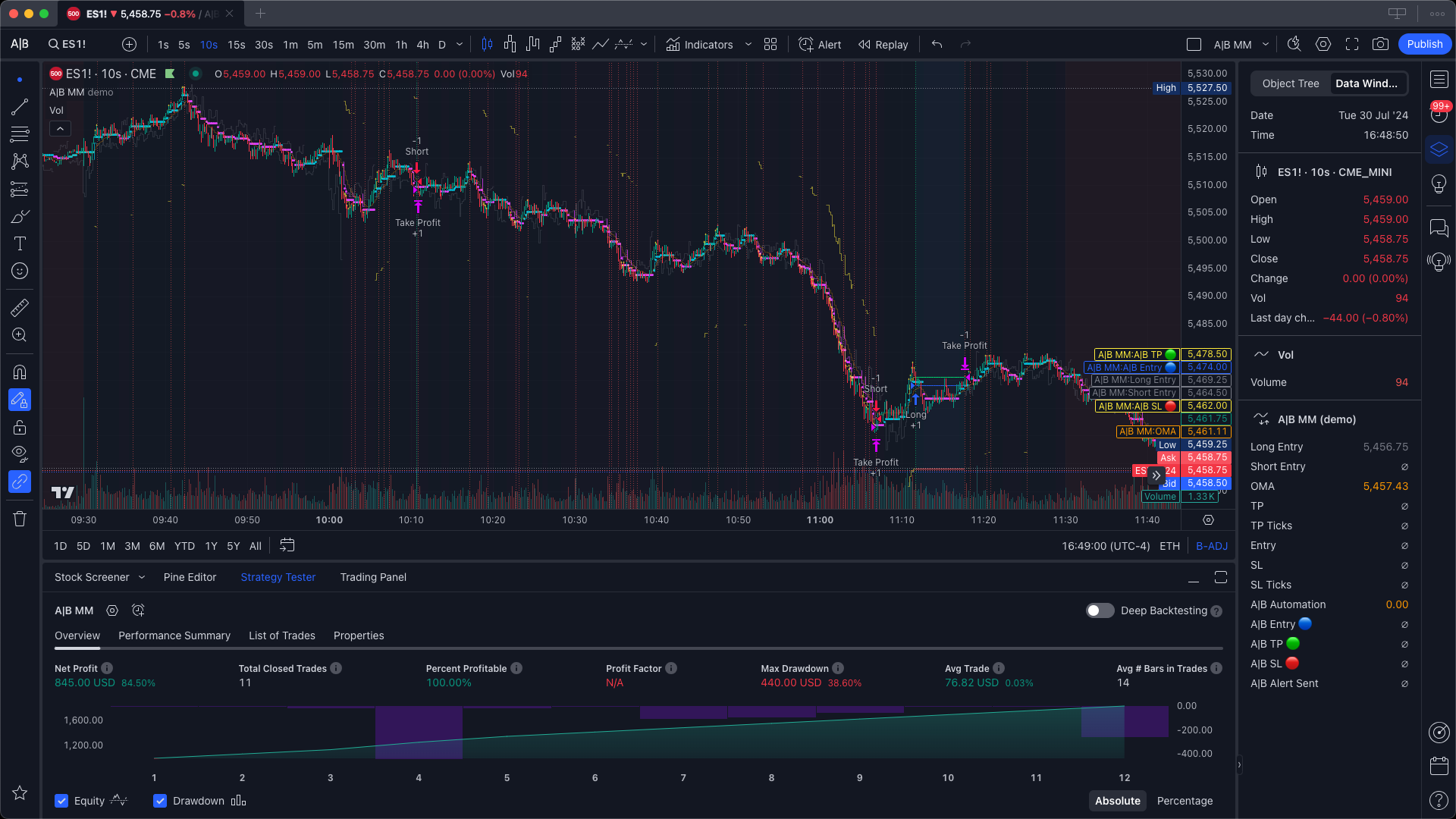Activate the zoom in tool

20,334
